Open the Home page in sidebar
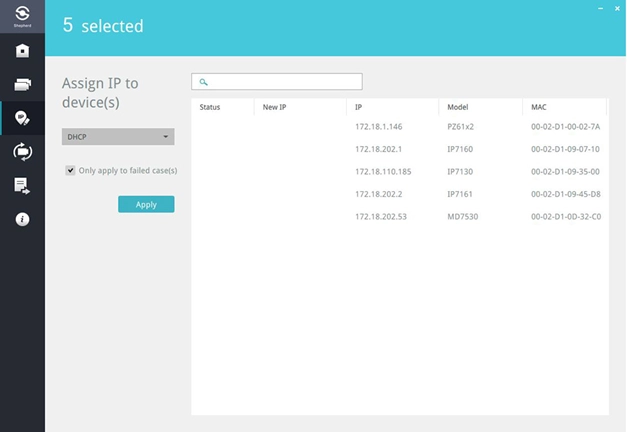Image resolution: width=627 pixels, height=432 pixels. (22, 50)
